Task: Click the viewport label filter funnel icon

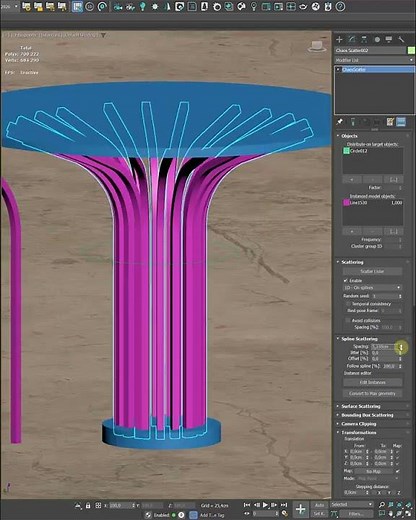Action: click(x=104, y=35)
